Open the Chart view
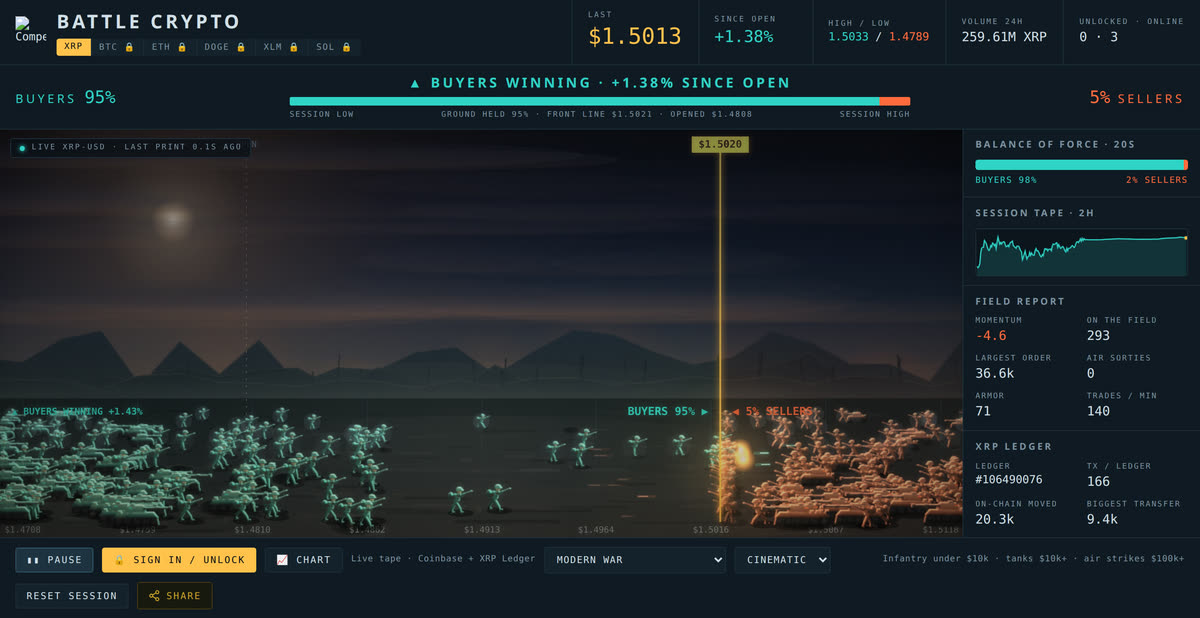Viewport: 1200px width, 618px height. (x=304, y=560)
